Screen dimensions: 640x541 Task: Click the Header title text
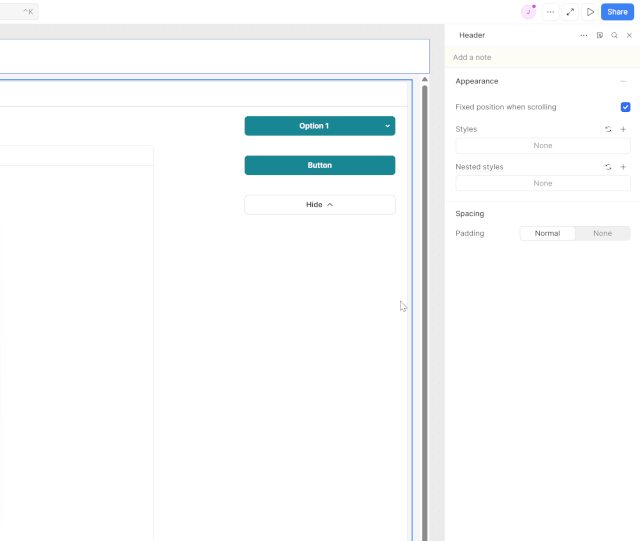tap(472, 36)
